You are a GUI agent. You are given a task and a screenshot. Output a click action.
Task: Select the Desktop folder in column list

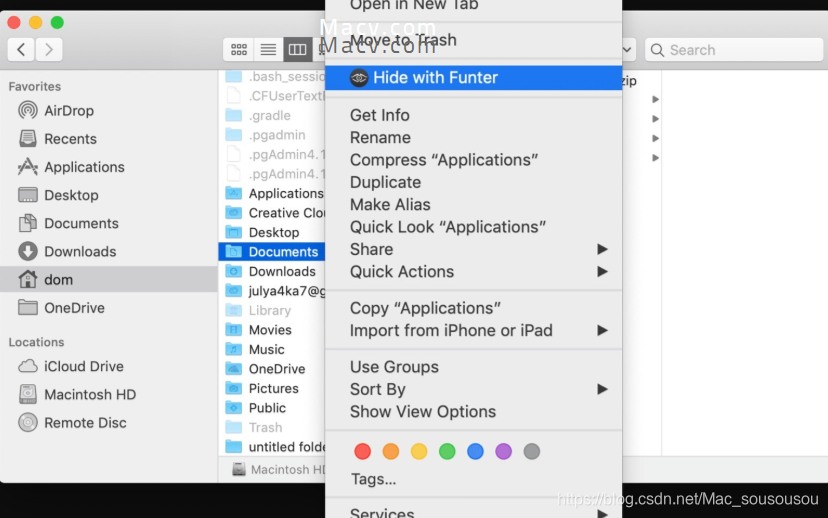272,232
